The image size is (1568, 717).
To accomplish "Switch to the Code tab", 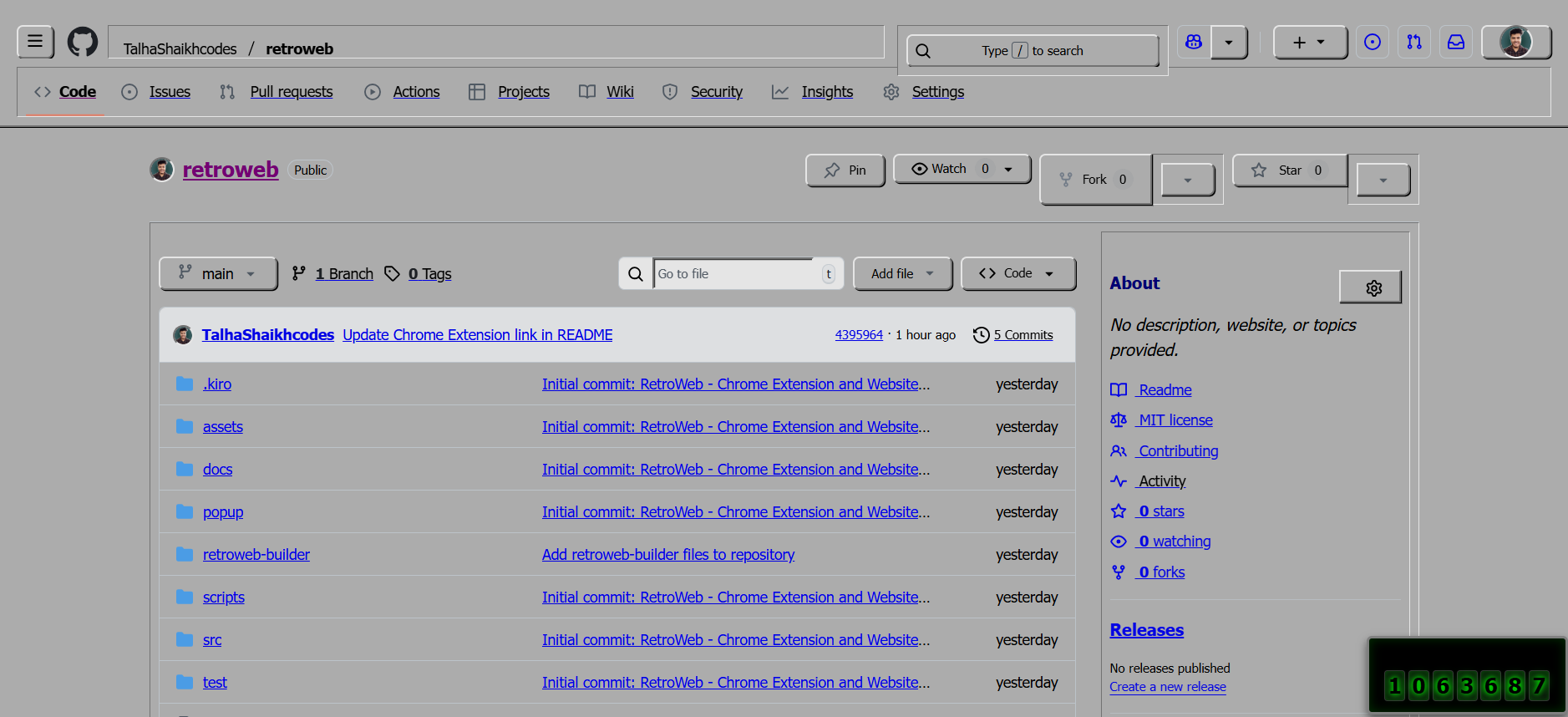I will (x=65, y=92).
